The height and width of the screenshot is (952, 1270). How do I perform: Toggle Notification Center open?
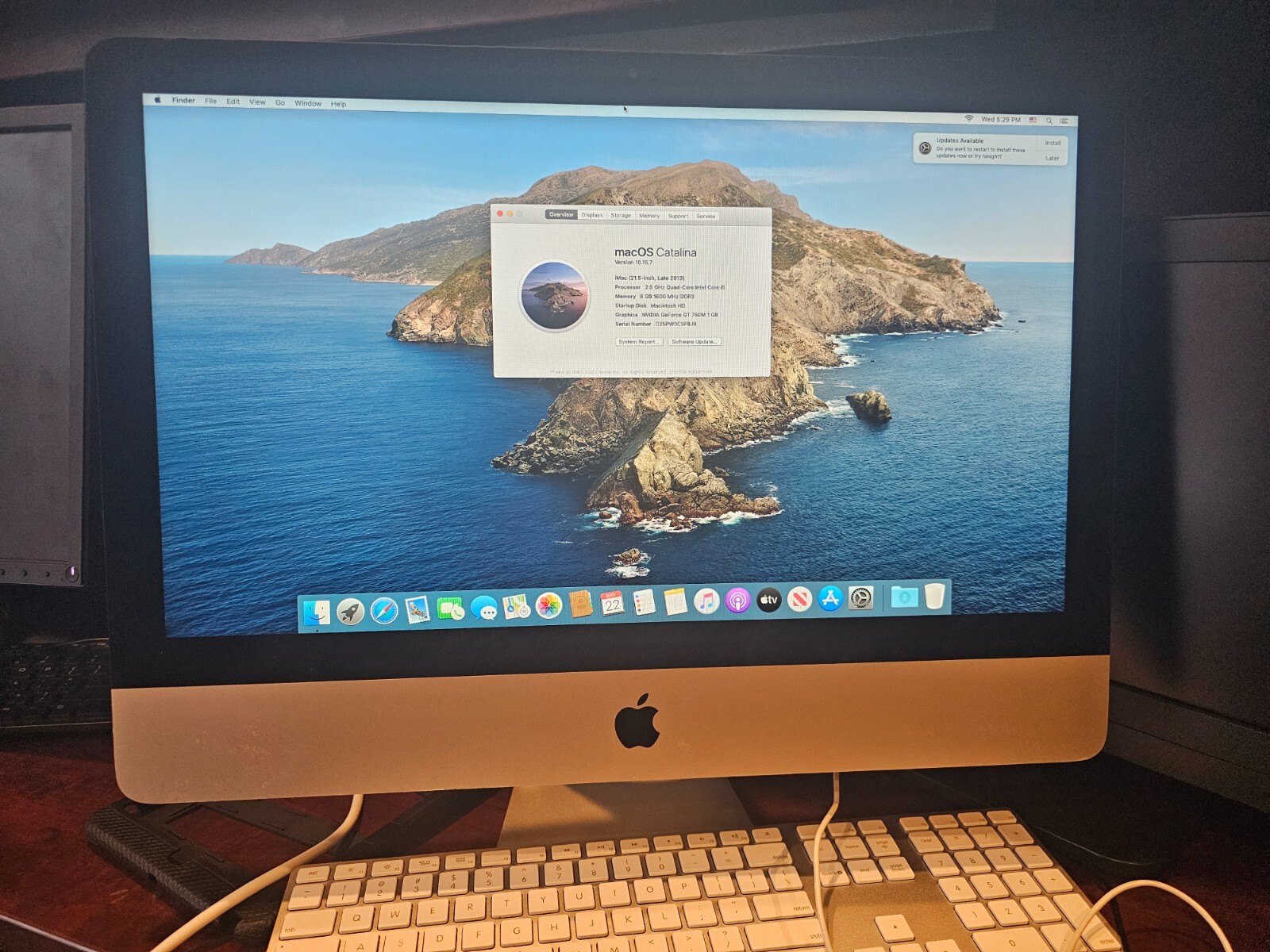[x=1064, y=120]
